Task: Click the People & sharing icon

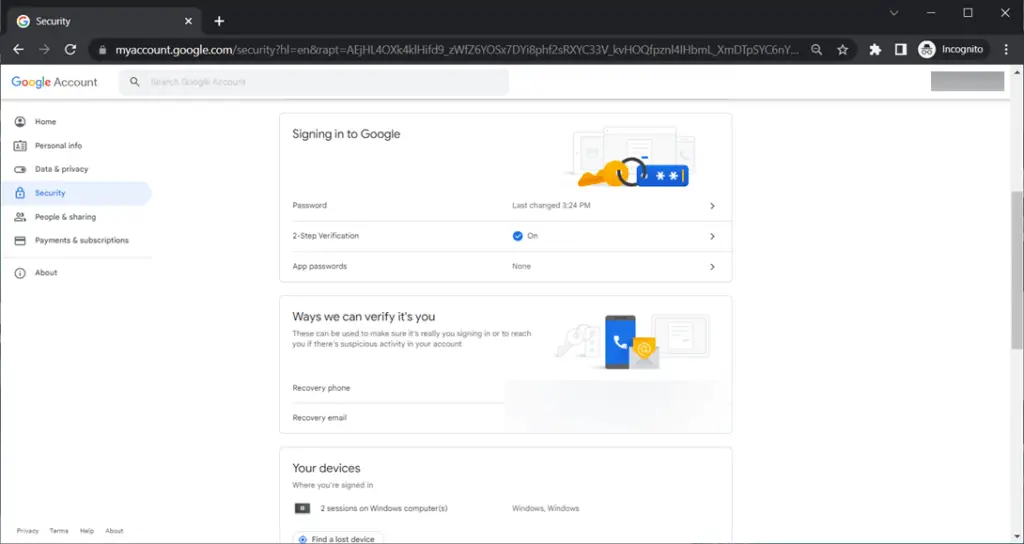Action: click(x=20, y=217)
